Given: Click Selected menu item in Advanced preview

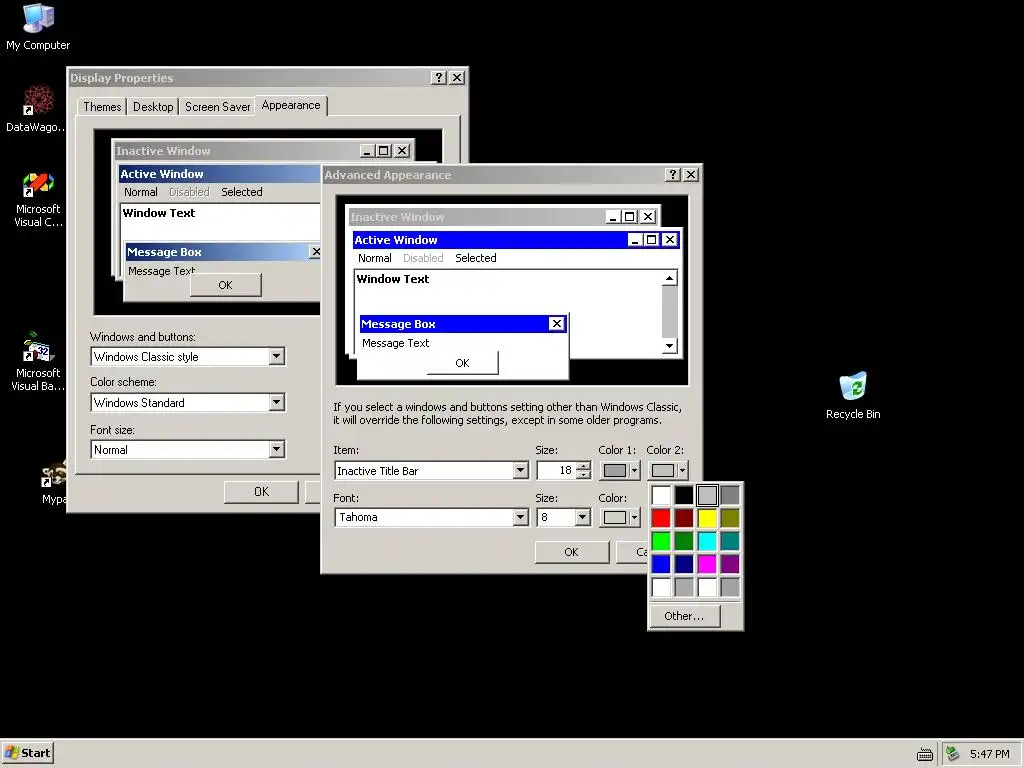Looking at the screenshot, I should coord(475,258).
